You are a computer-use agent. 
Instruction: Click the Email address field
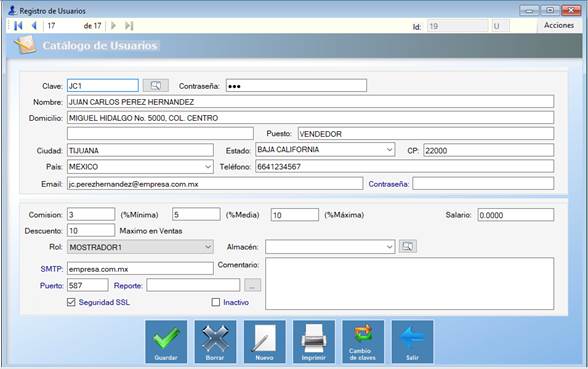[x=215, y=184]
